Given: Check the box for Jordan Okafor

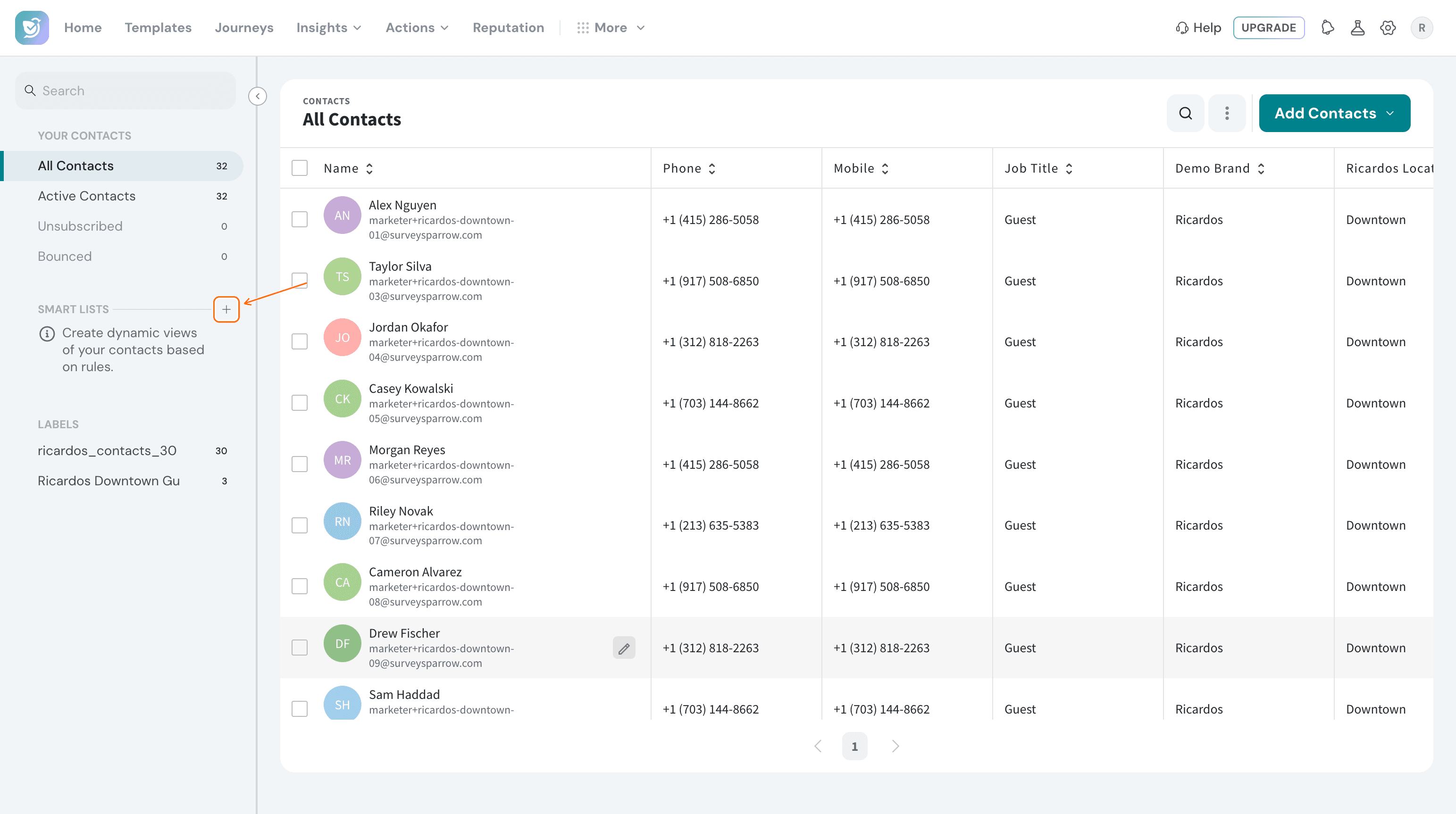Looking at the screenshot, I should (300, 342).
